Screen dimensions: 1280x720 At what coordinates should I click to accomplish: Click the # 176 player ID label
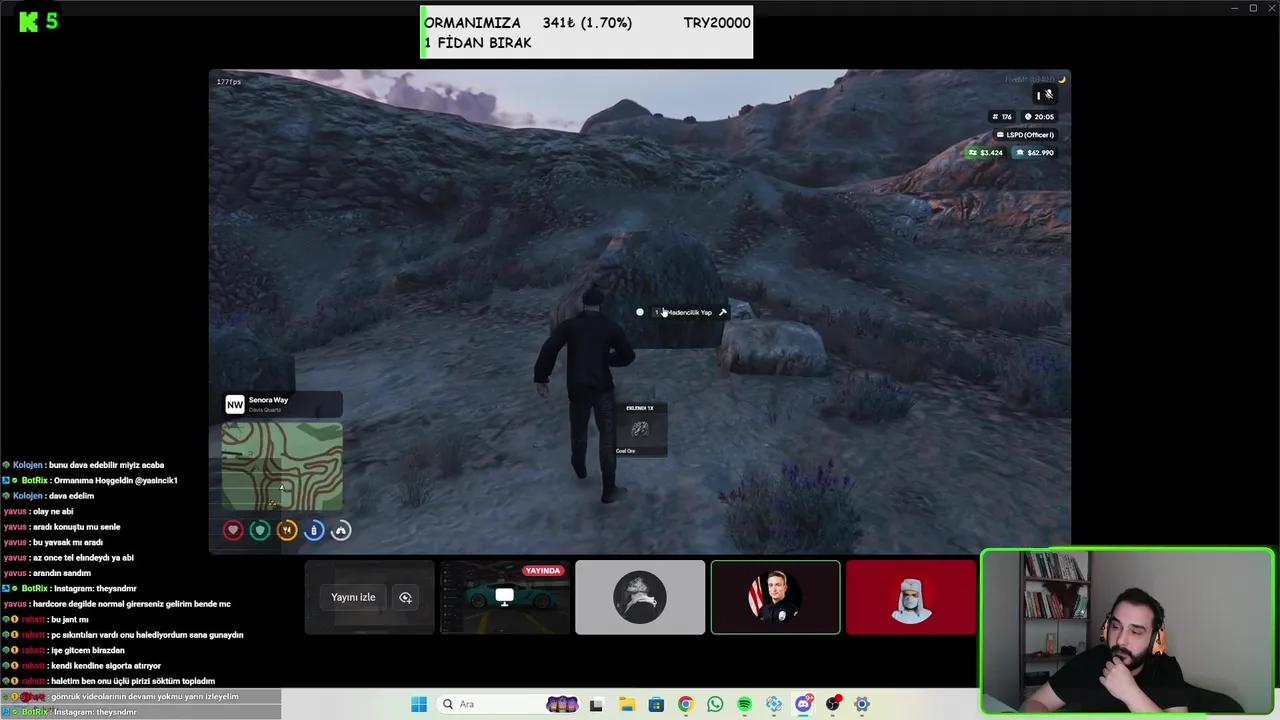tap(1002, 117)
